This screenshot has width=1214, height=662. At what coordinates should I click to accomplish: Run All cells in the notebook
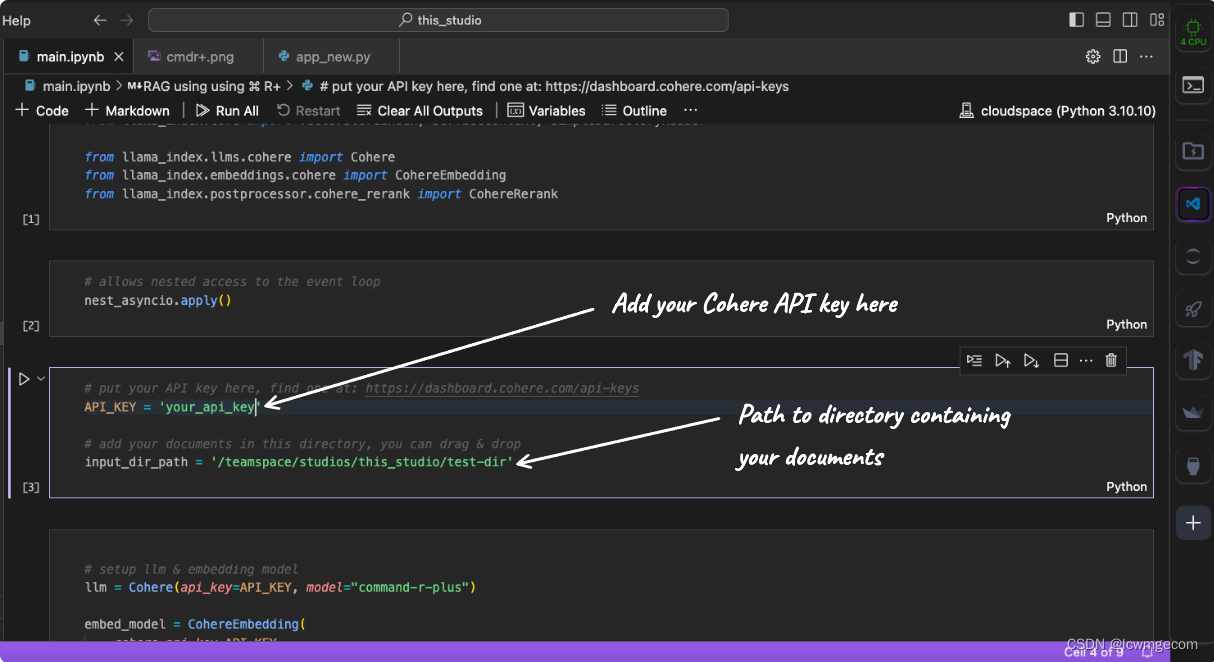tap(227, 110)
